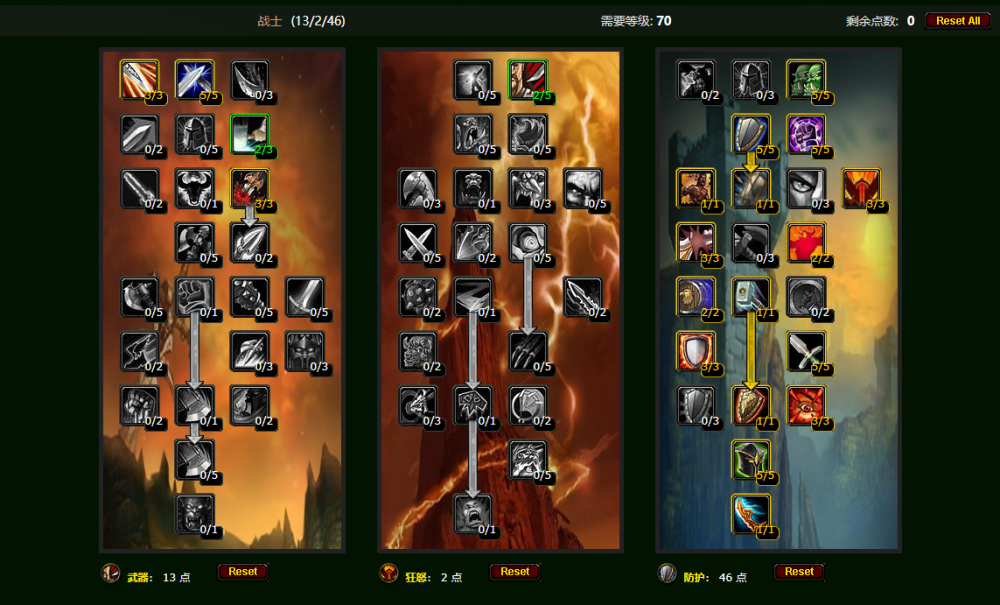1000x605 pixels.
Task: Click the flaming blade Devastate talent 1/1
Action: coord(751,514)
